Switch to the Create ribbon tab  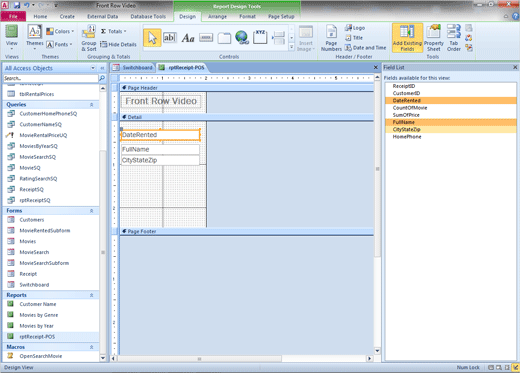pos(67,16)
